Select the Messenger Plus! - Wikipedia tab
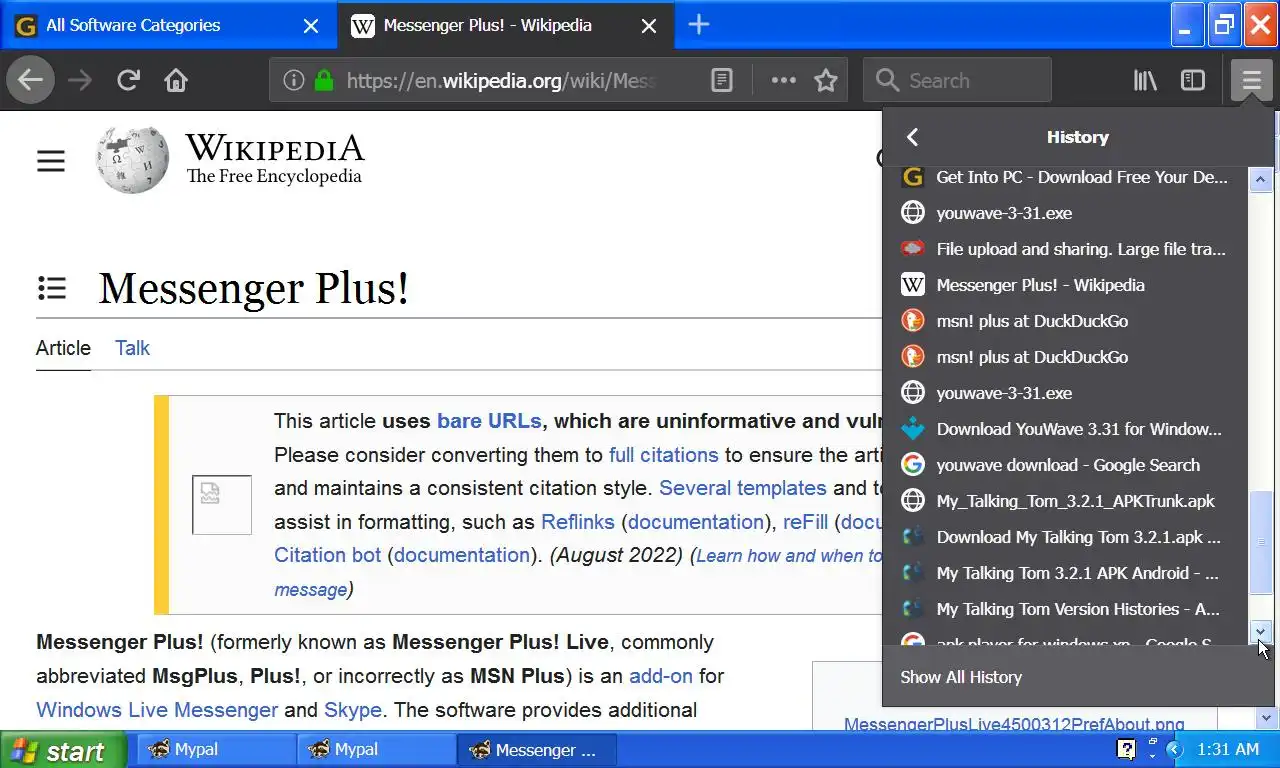Image resolution: width=1280 pixels, height=768 pixels. (x=506, y=25)
